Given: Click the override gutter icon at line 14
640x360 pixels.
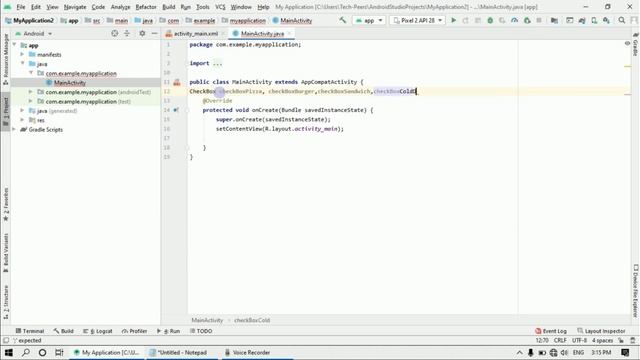Looking at the screenshot, I should 176,110.
